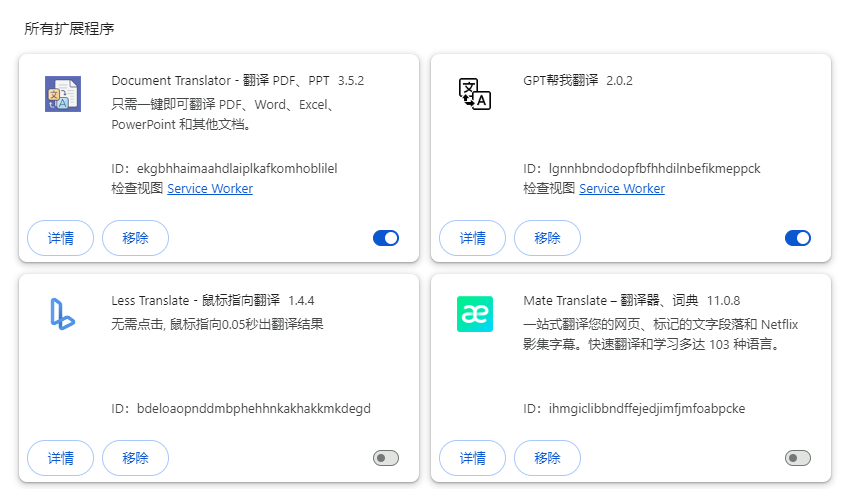Click the Mate Translate extension ID text
This screenshot has height=489, width=852.
point(634,408)
